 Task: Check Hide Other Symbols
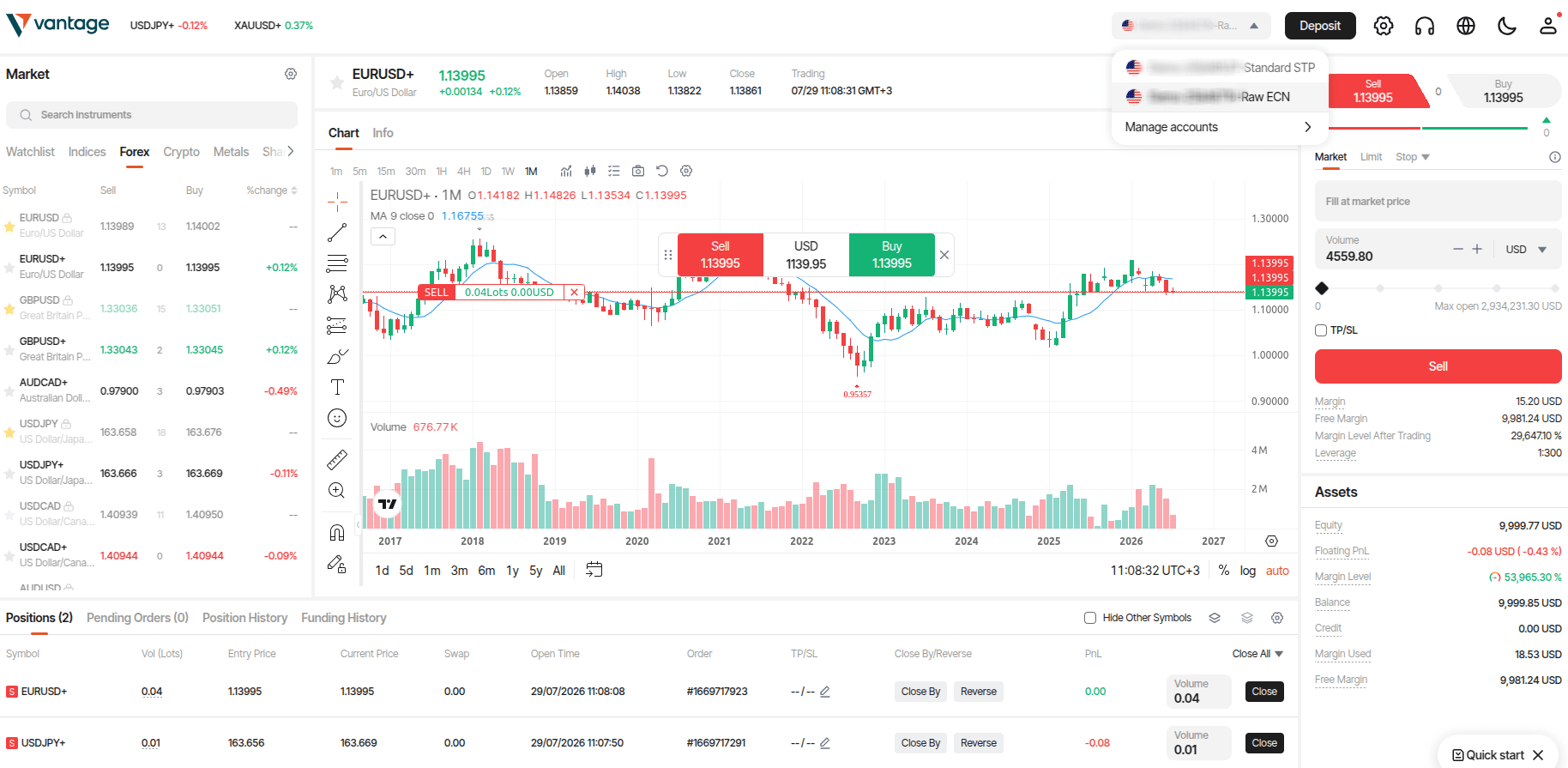pos(1090,618)
